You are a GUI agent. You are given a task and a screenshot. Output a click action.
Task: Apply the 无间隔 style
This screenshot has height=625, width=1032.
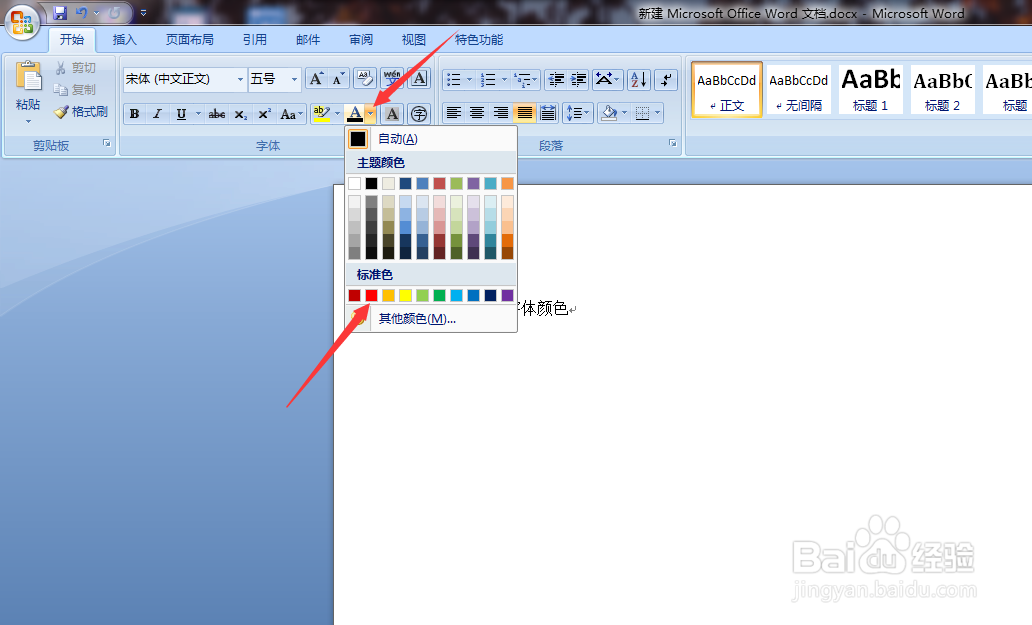798,90
